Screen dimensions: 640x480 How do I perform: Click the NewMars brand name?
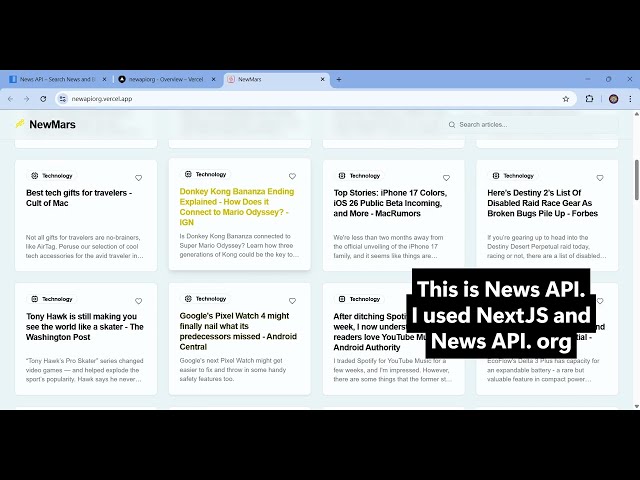tap(52, 124)
